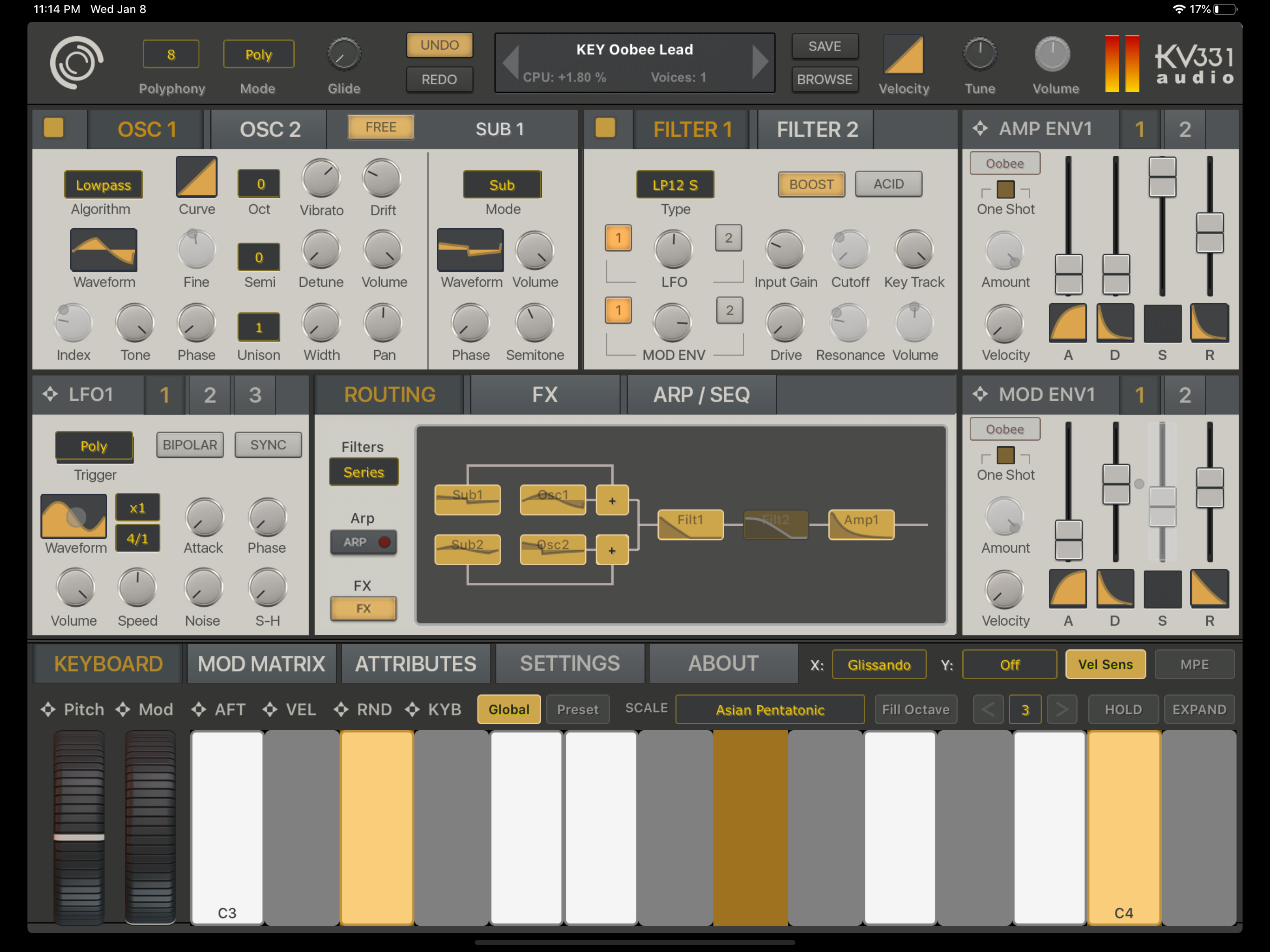Disable the filter BOOST toggle
This screenshot has height=952, width=1270.
tap(811, 185)
